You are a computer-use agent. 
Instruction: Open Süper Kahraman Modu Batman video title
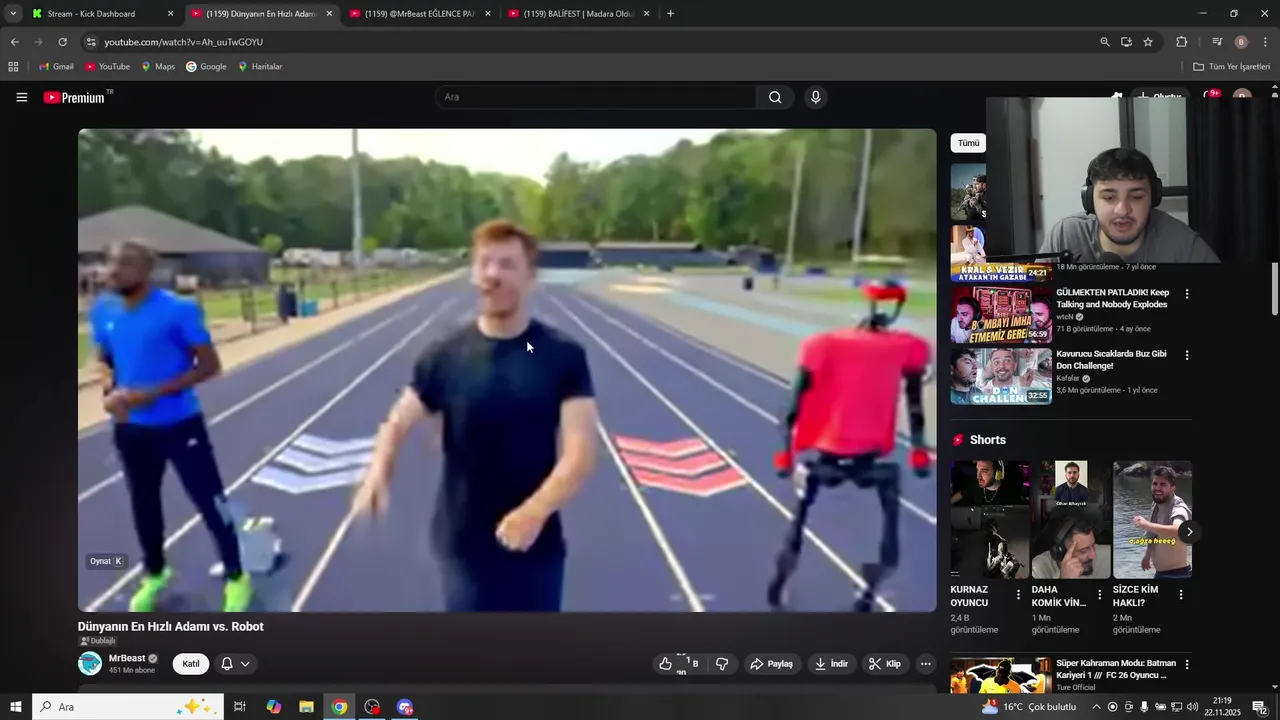tap(1115, 669)
